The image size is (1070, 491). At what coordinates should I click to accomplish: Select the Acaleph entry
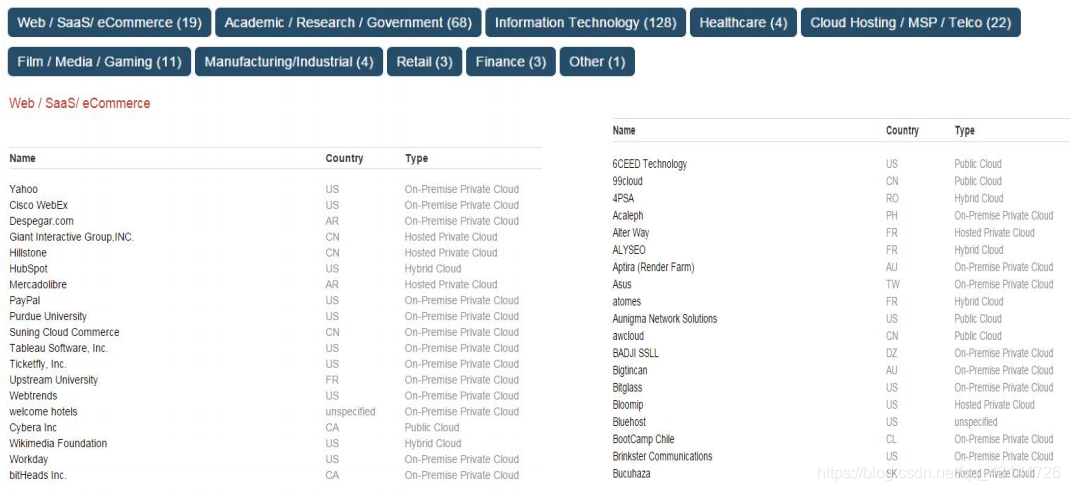[x=628, y=215]
